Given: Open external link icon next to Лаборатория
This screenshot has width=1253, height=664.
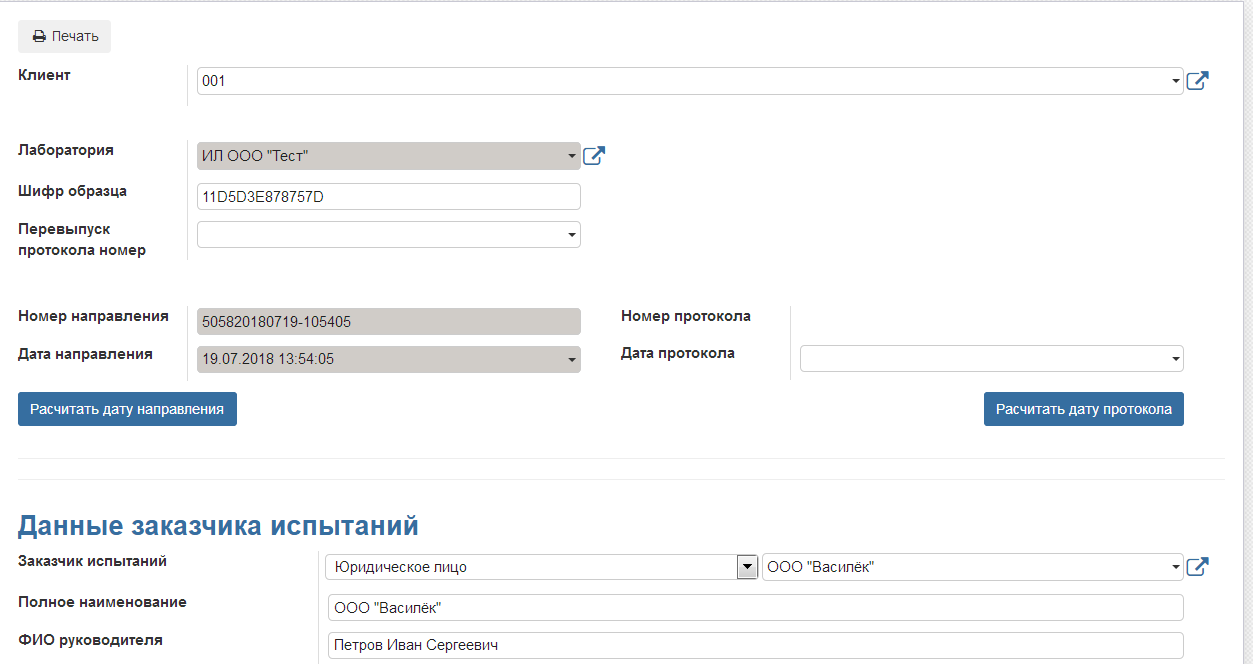Looking at the screenshot, I should (x=594, y=156).
